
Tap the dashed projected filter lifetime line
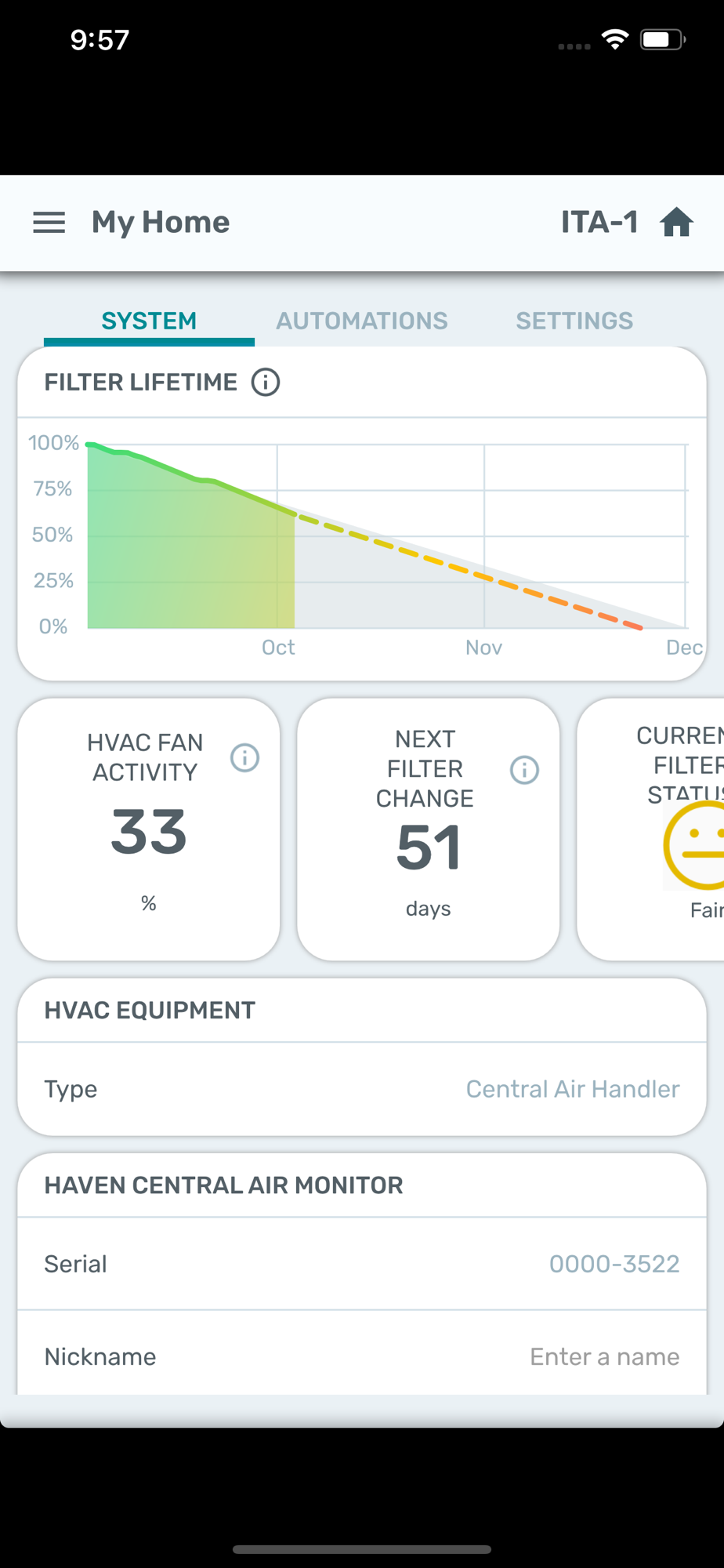pyautogui.click(x=470, y=574)
